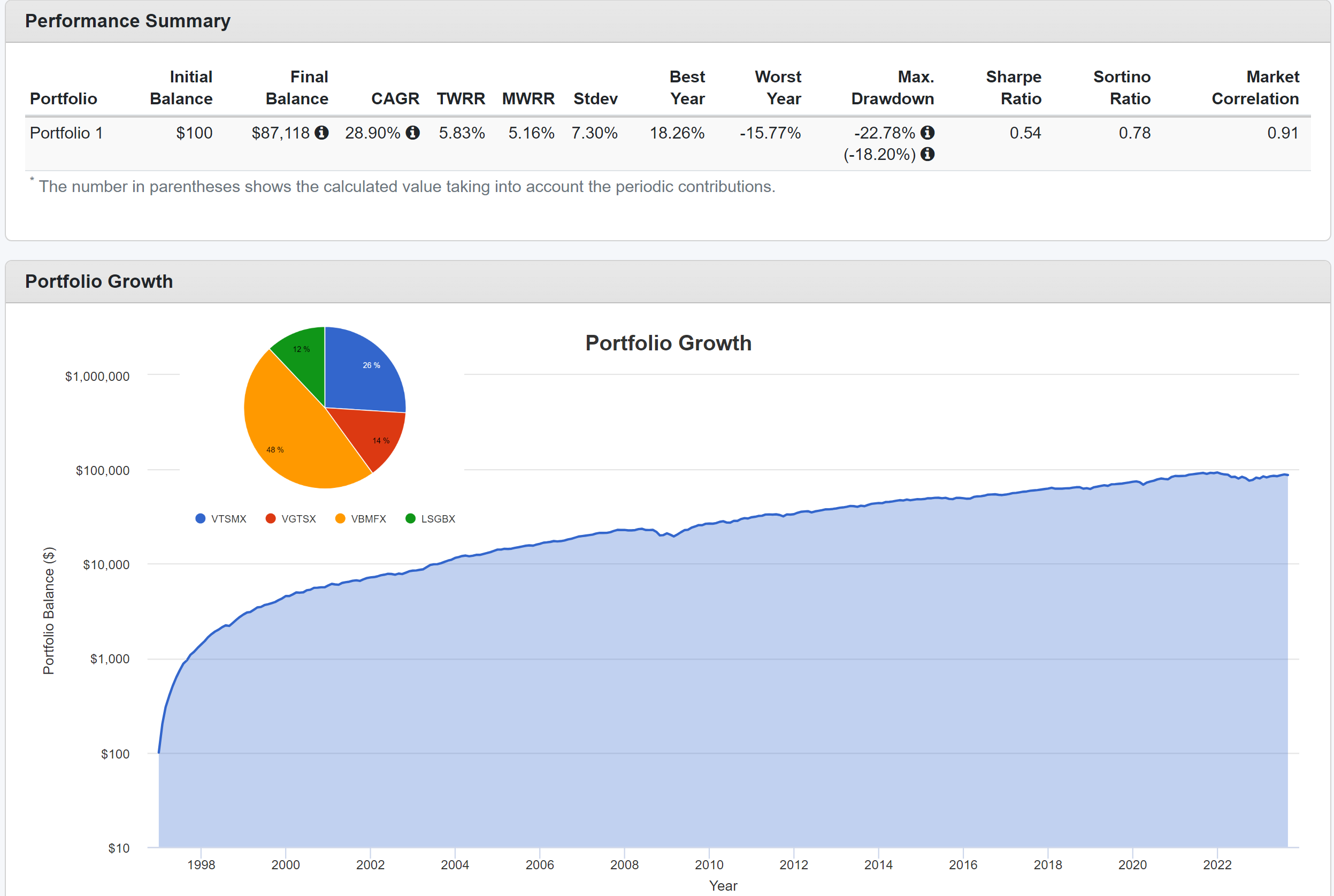Click the Market Correlation column header

(x=1255, y=87)
